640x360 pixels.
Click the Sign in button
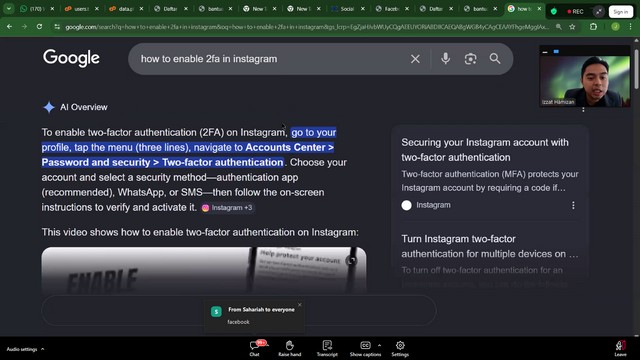620,11
